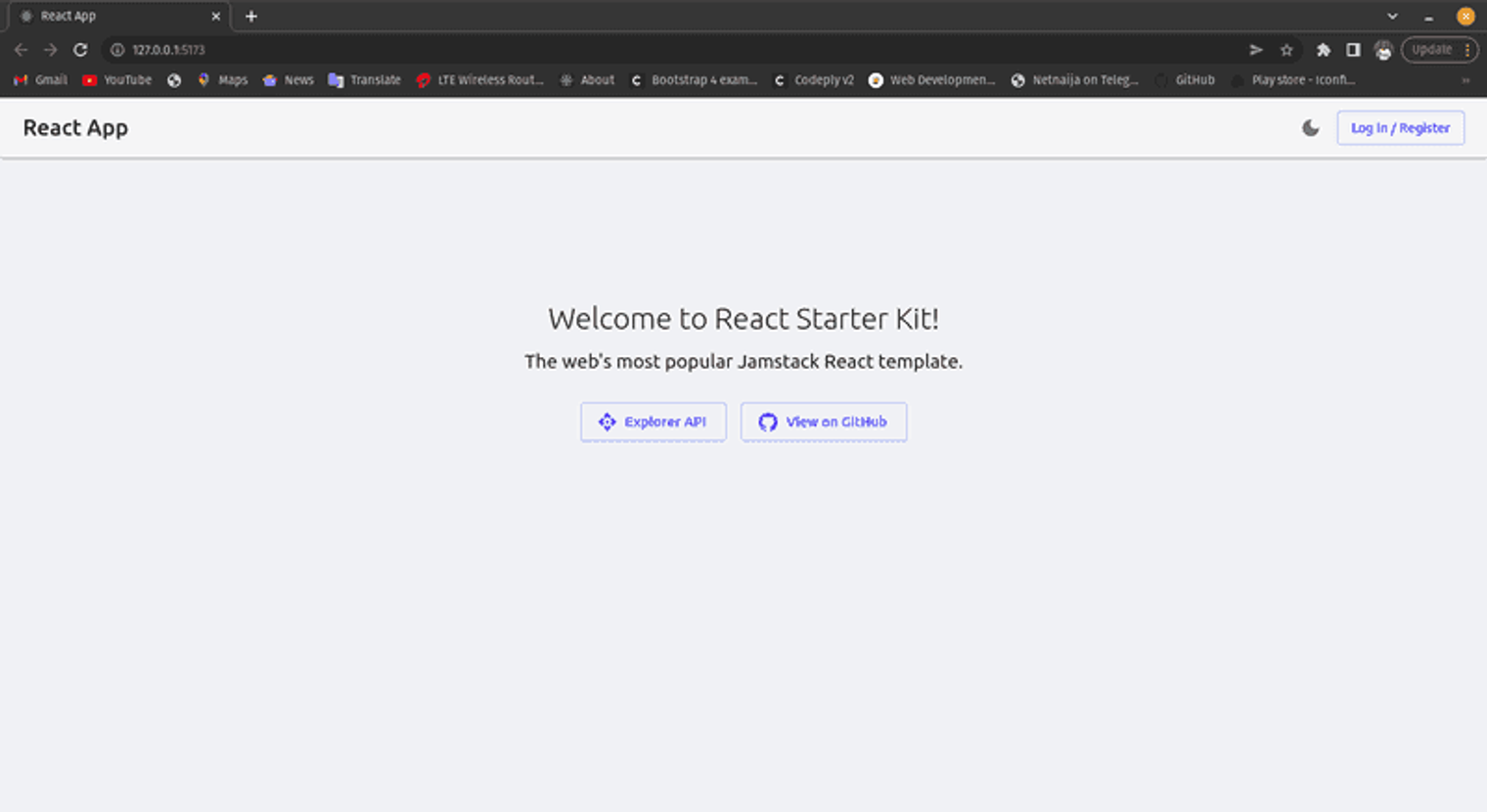The image size is (1487, 812).
Task: Open the browser side panel icon
Action: pos(1353,50)
